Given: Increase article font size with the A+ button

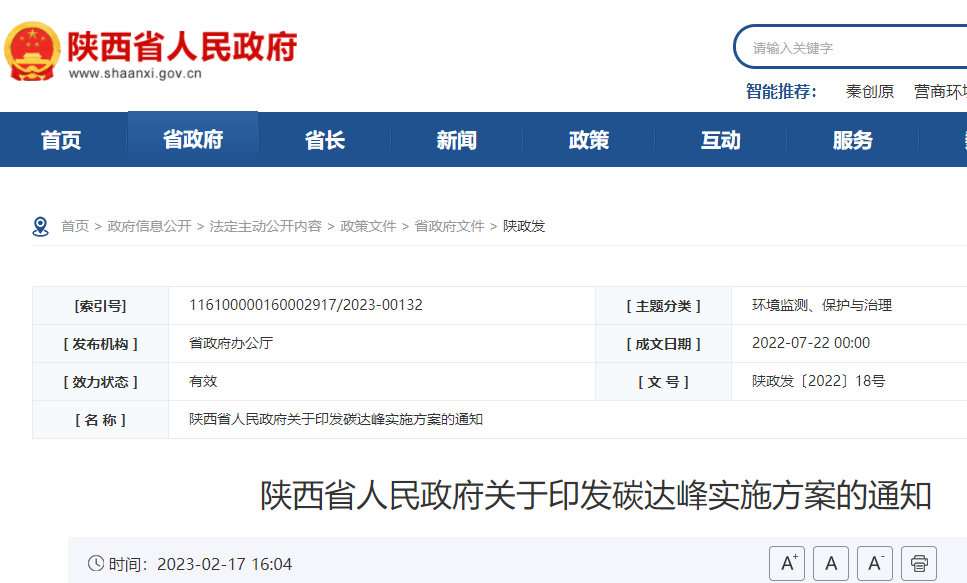Looking at the screenshot, I should pyautogui.click(x=786, y=563).
